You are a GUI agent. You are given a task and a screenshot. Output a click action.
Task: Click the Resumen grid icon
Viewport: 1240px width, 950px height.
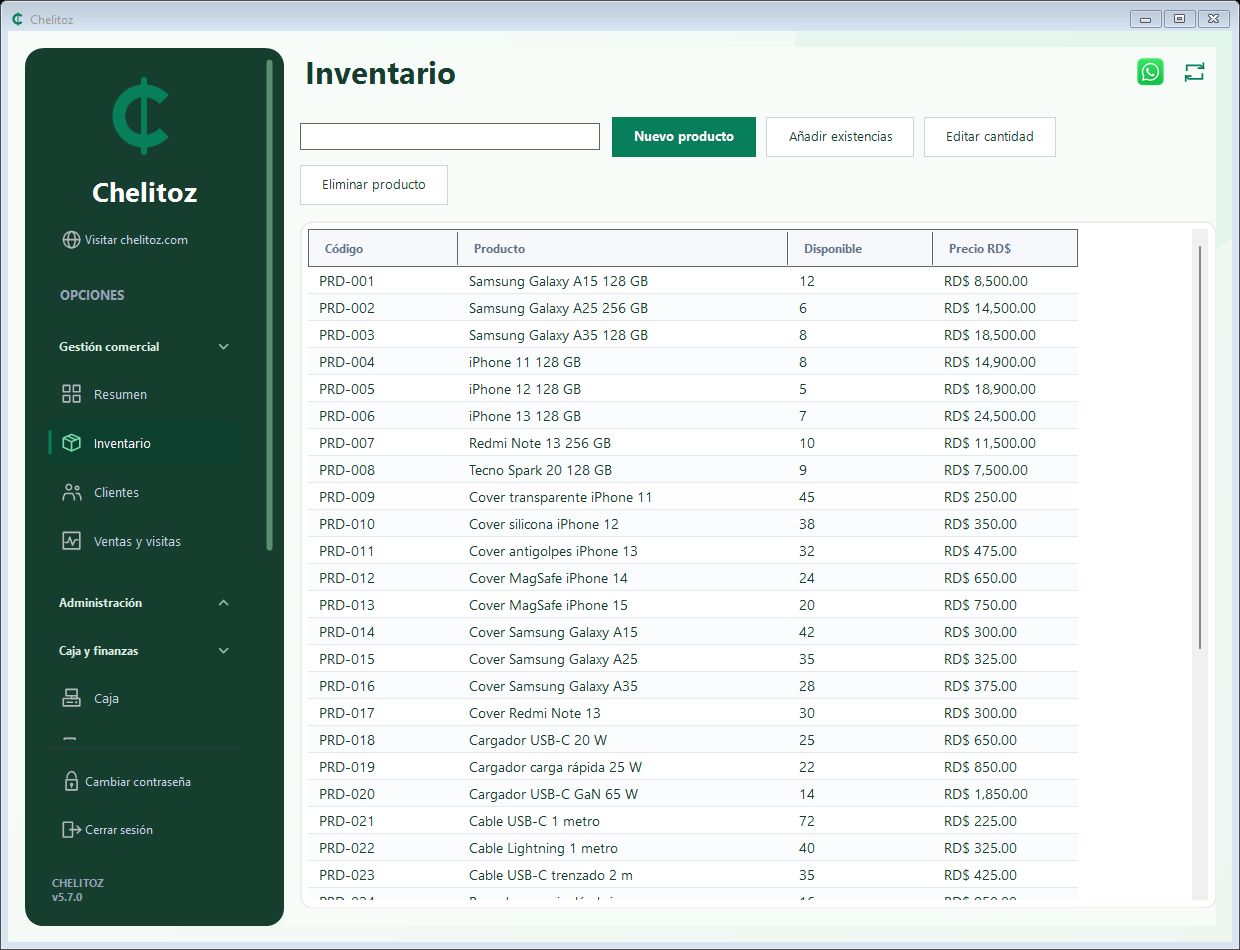(71, 394)
